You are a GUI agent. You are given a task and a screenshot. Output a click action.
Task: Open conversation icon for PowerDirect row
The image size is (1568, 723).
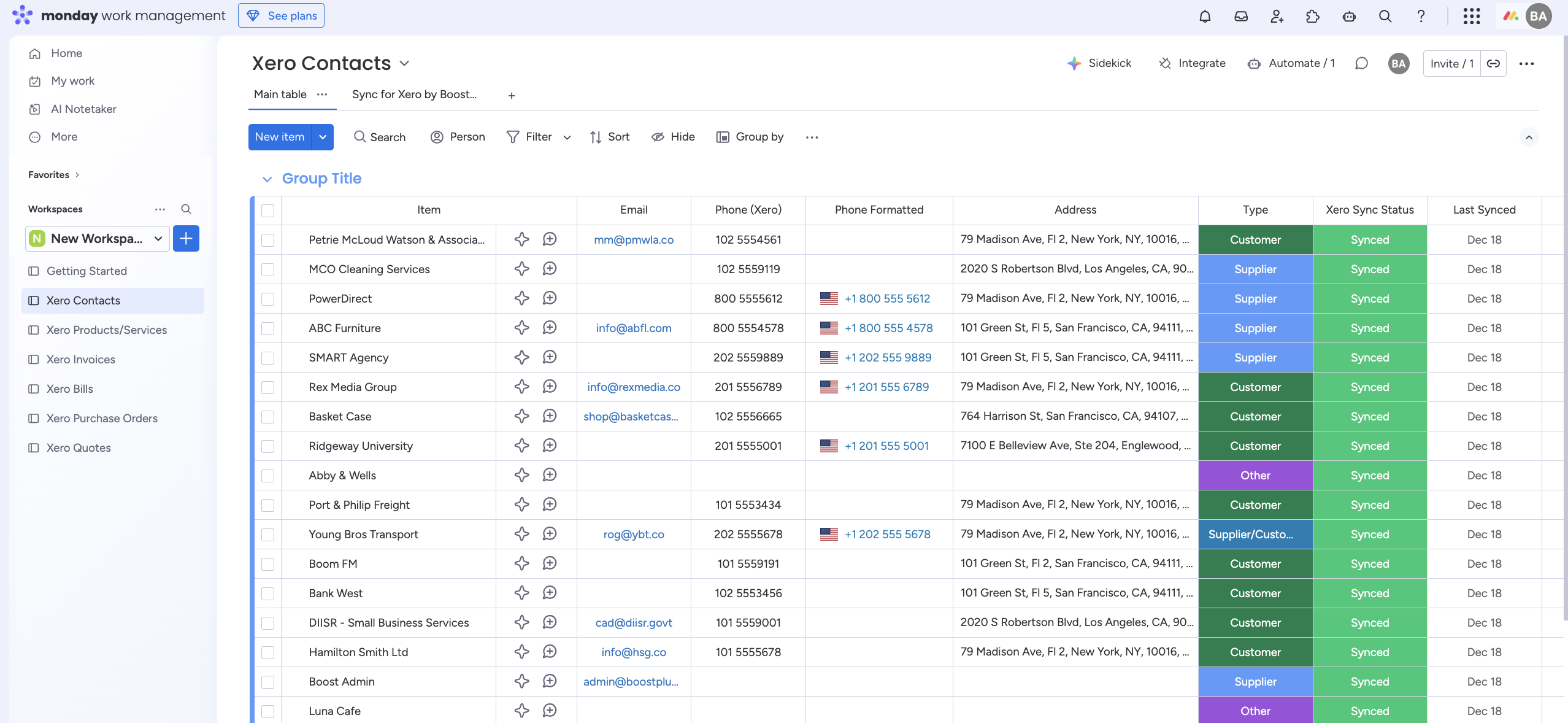(x=550, y=298)
